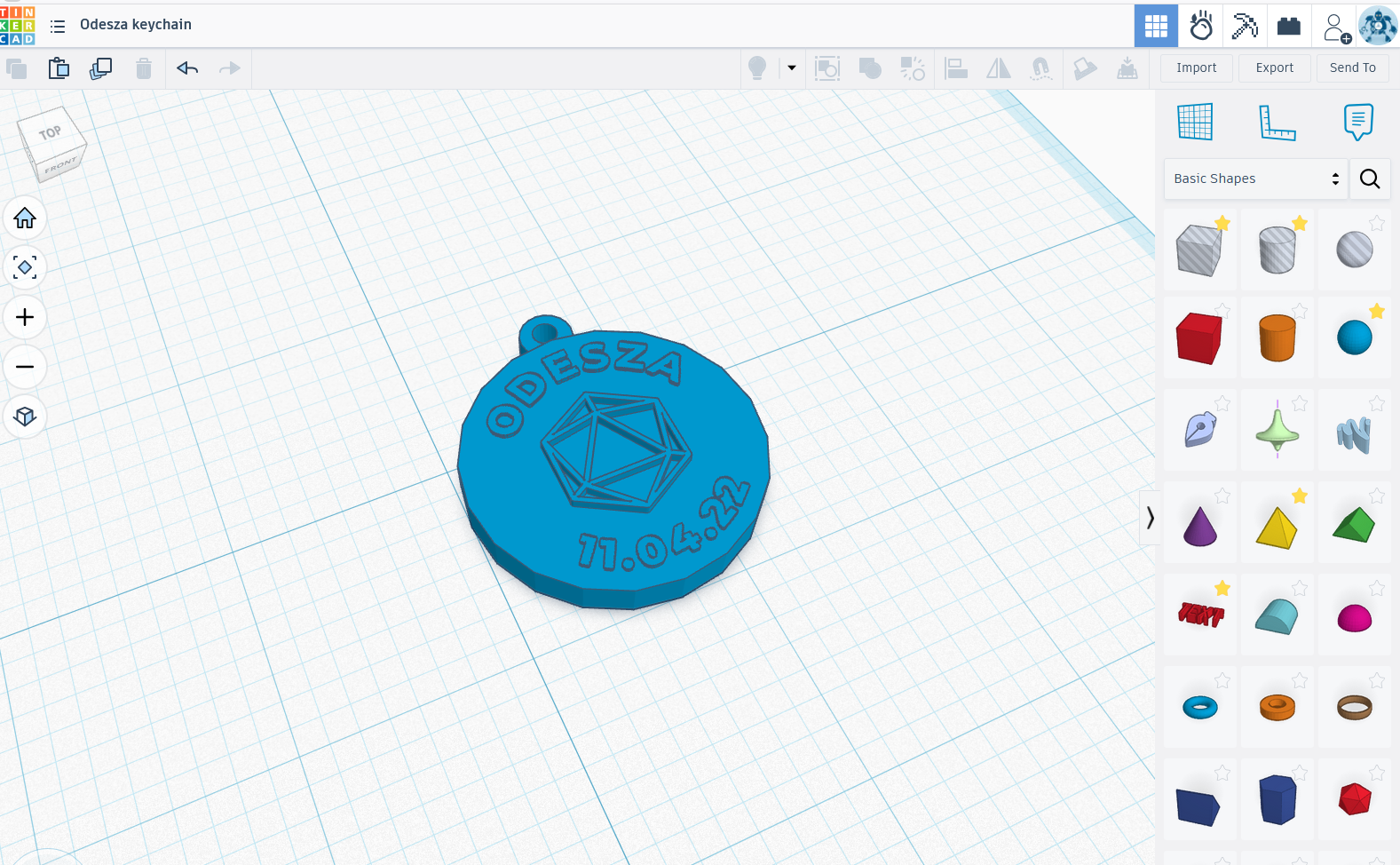Image resolution: width=1400 pixels, height=865 pixels.
Task: Click the Group shapes icon
Action: pos(827,68)
